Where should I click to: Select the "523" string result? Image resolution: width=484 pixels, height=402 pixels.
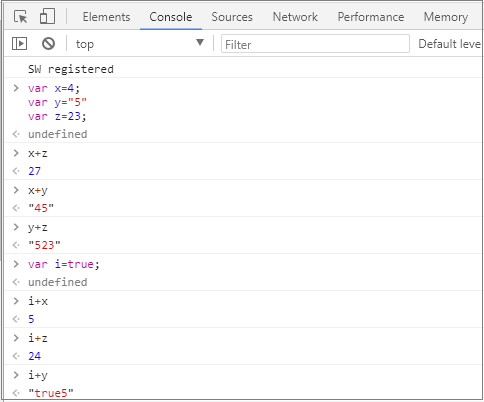(44, 245)
